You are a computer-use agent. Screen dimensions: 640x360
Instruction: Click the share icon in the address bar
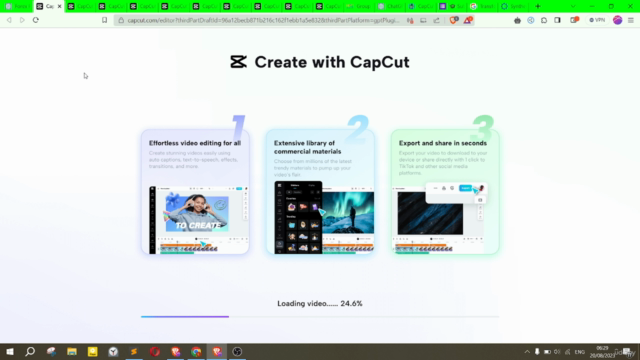click(x=436, y=20)
